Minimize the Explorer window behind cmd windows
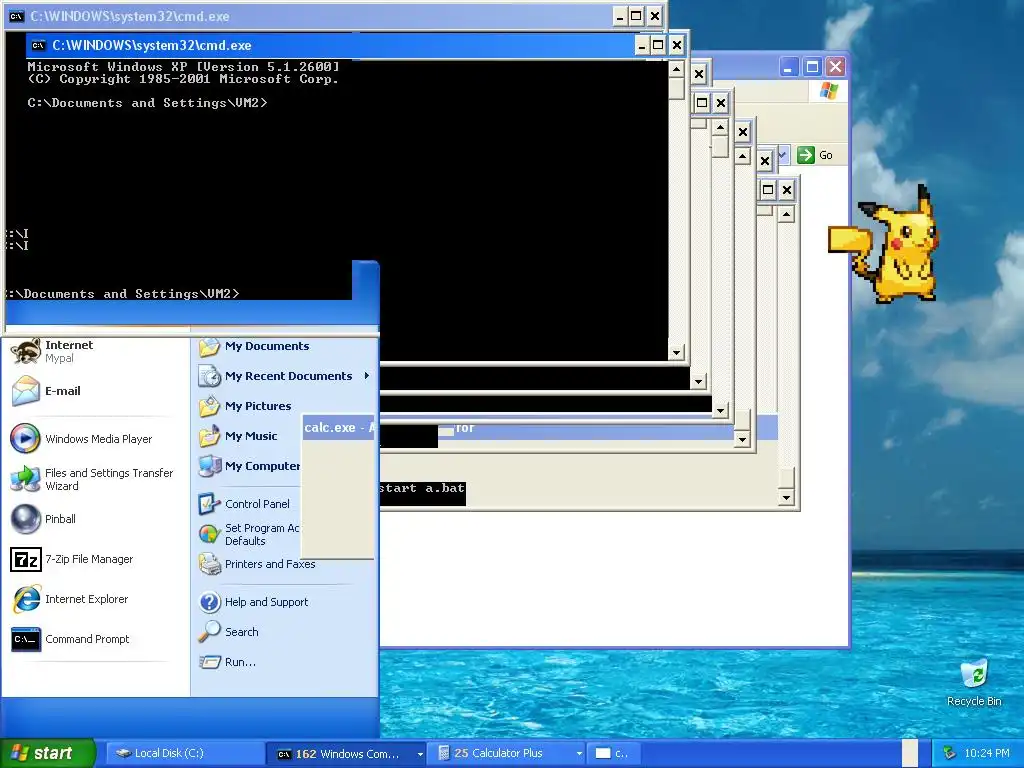The width and height of the screenshot is (1024, 768). click(789, 67)
